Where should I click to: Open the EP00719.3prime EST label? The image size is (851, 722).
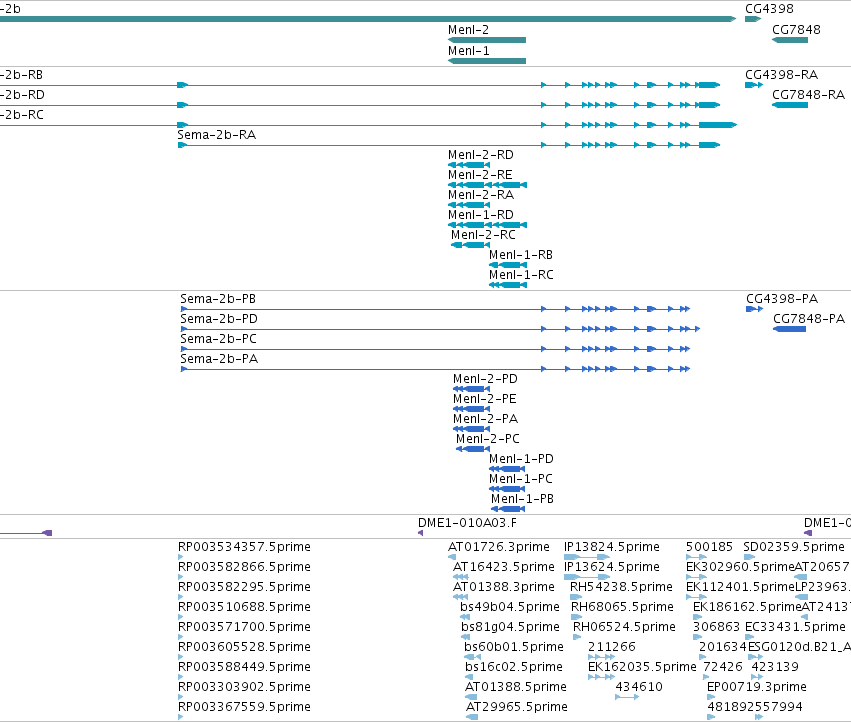tap(757, 687)
